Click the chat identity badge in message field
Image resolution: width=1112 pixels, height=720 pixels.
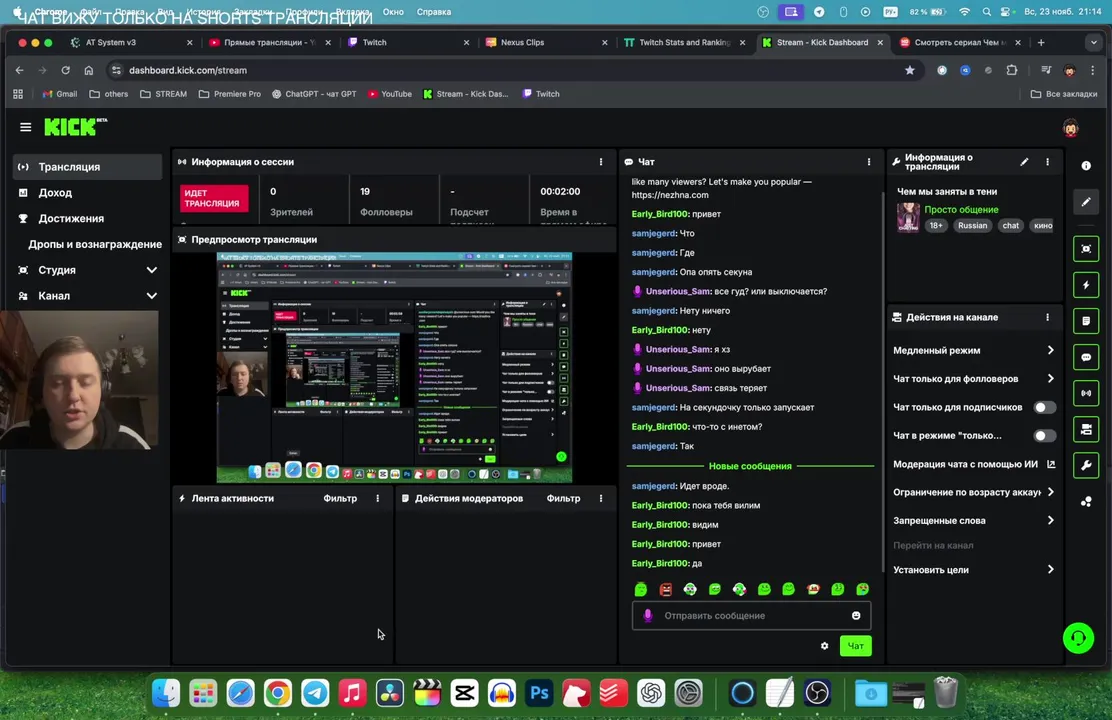tap(647, 616)
